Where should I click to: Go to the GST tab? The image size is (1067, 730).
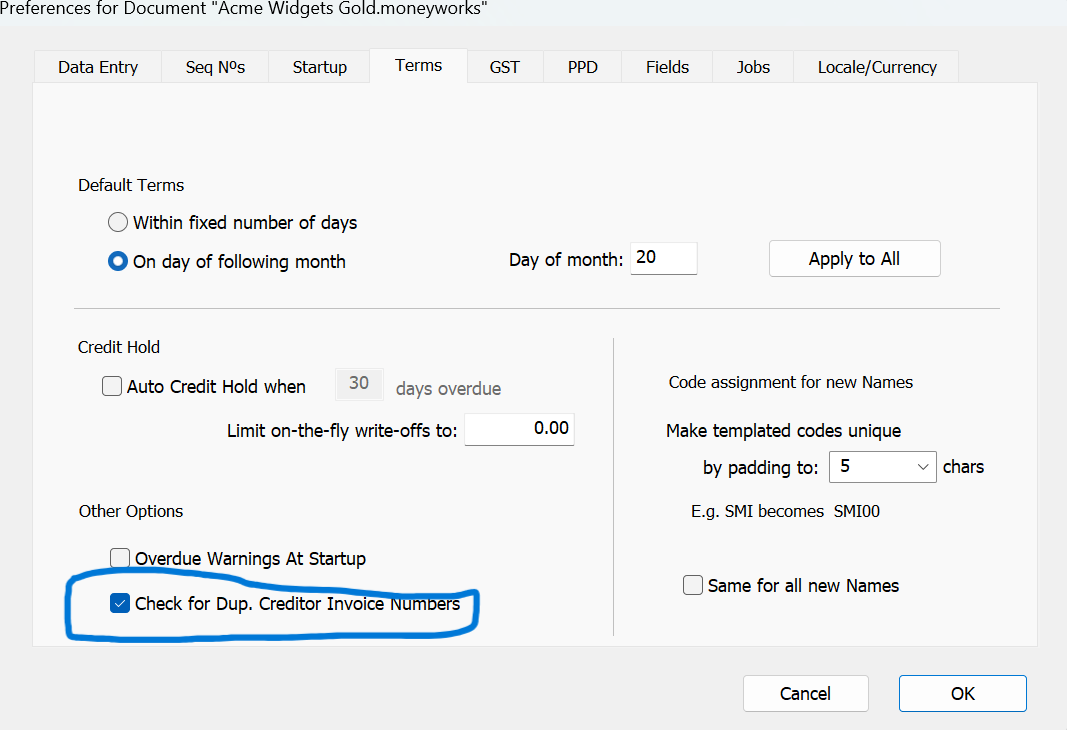tap(505, 67)
